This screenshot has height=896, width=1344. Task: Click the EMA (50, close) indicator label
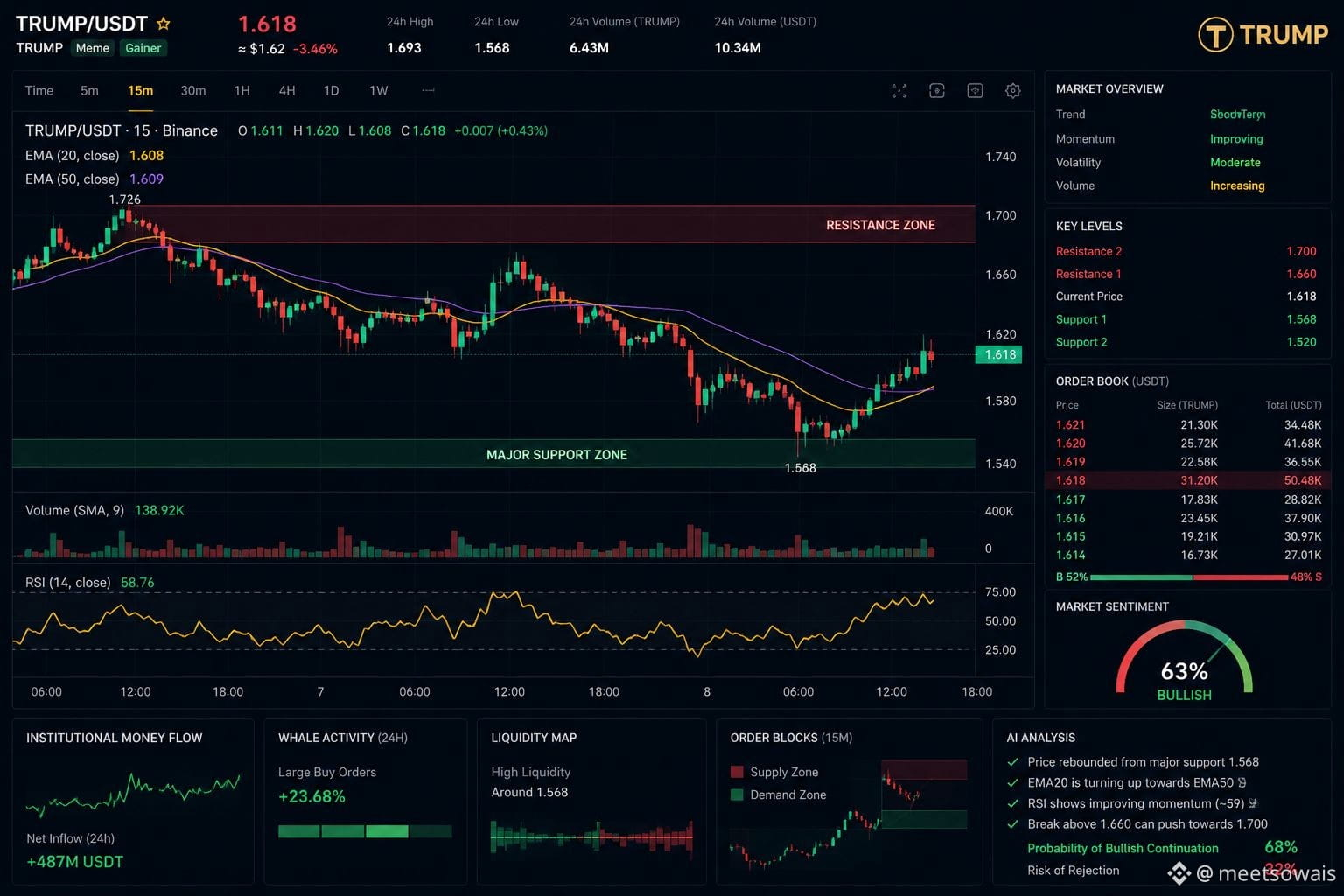[72, 178]
